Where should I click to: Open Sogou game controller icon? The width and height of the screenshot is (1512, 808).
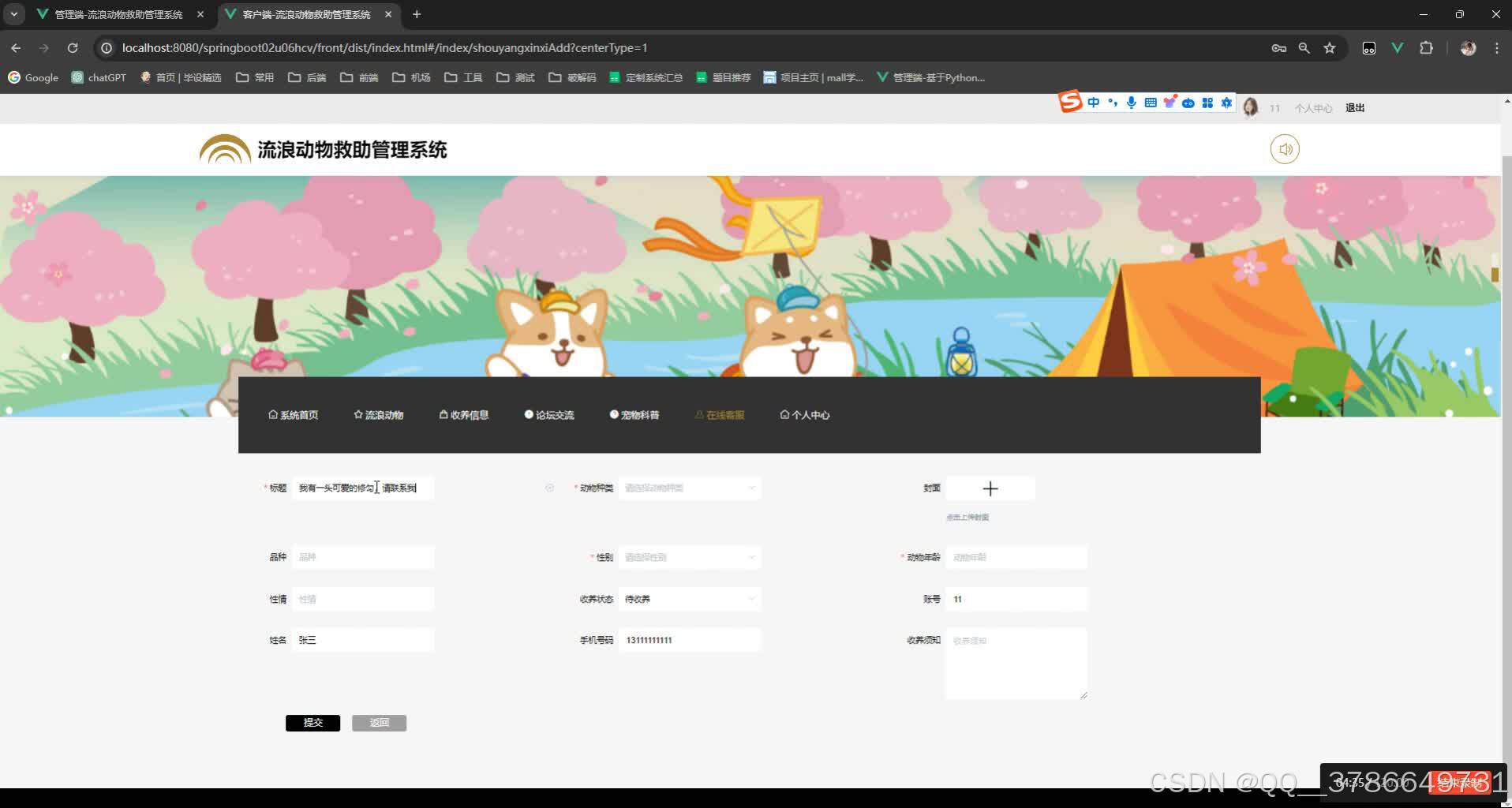coord(1188,103)
